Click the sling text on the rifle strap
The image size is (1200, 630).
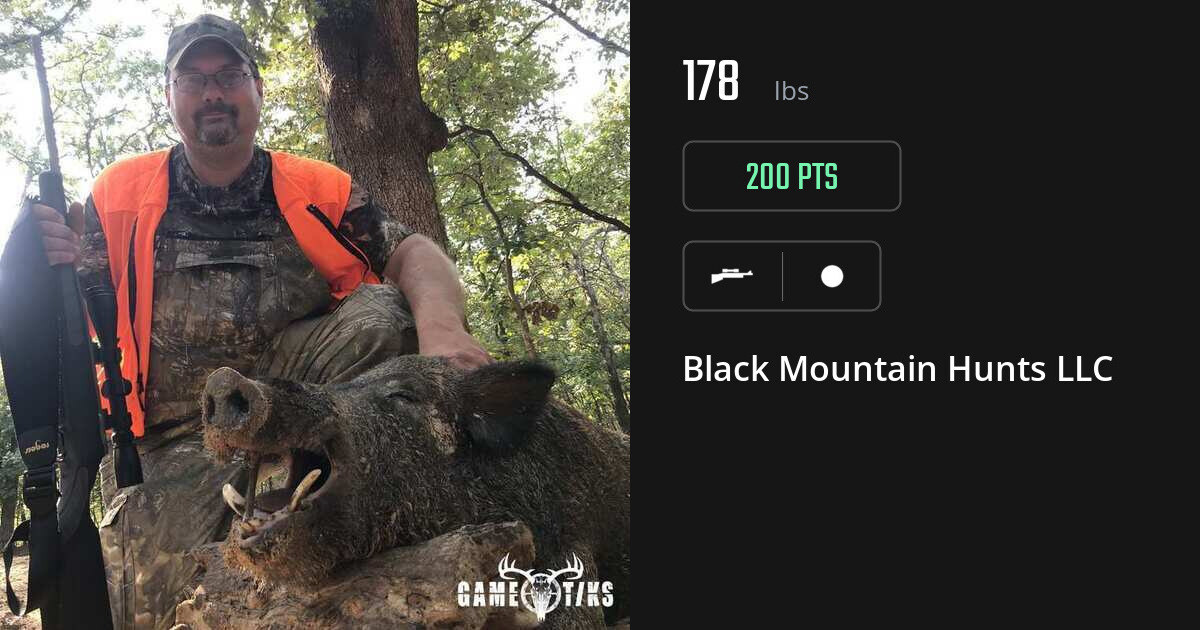[x=37, y=445]
